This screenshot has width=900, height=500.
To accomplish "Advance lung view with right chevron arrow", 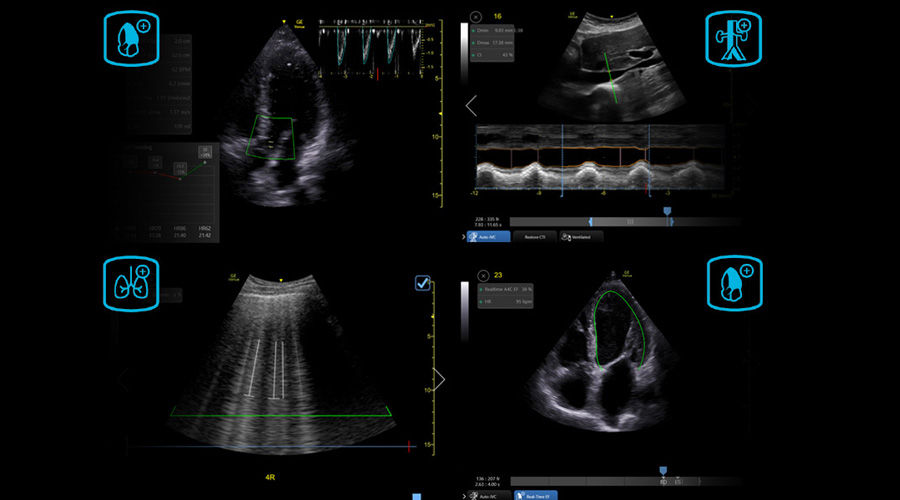I will click(438, 380).
